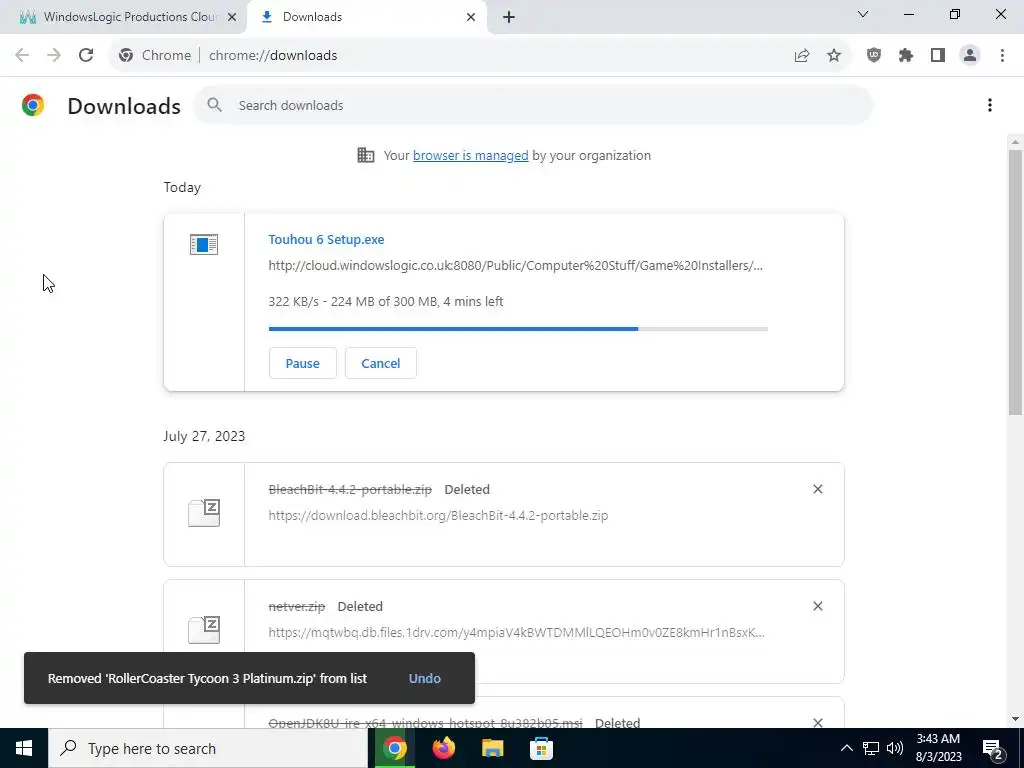This screenshot has width=1024, height=768.
Task: Click the Chrome site info icon in address bar
Action: 126,56
